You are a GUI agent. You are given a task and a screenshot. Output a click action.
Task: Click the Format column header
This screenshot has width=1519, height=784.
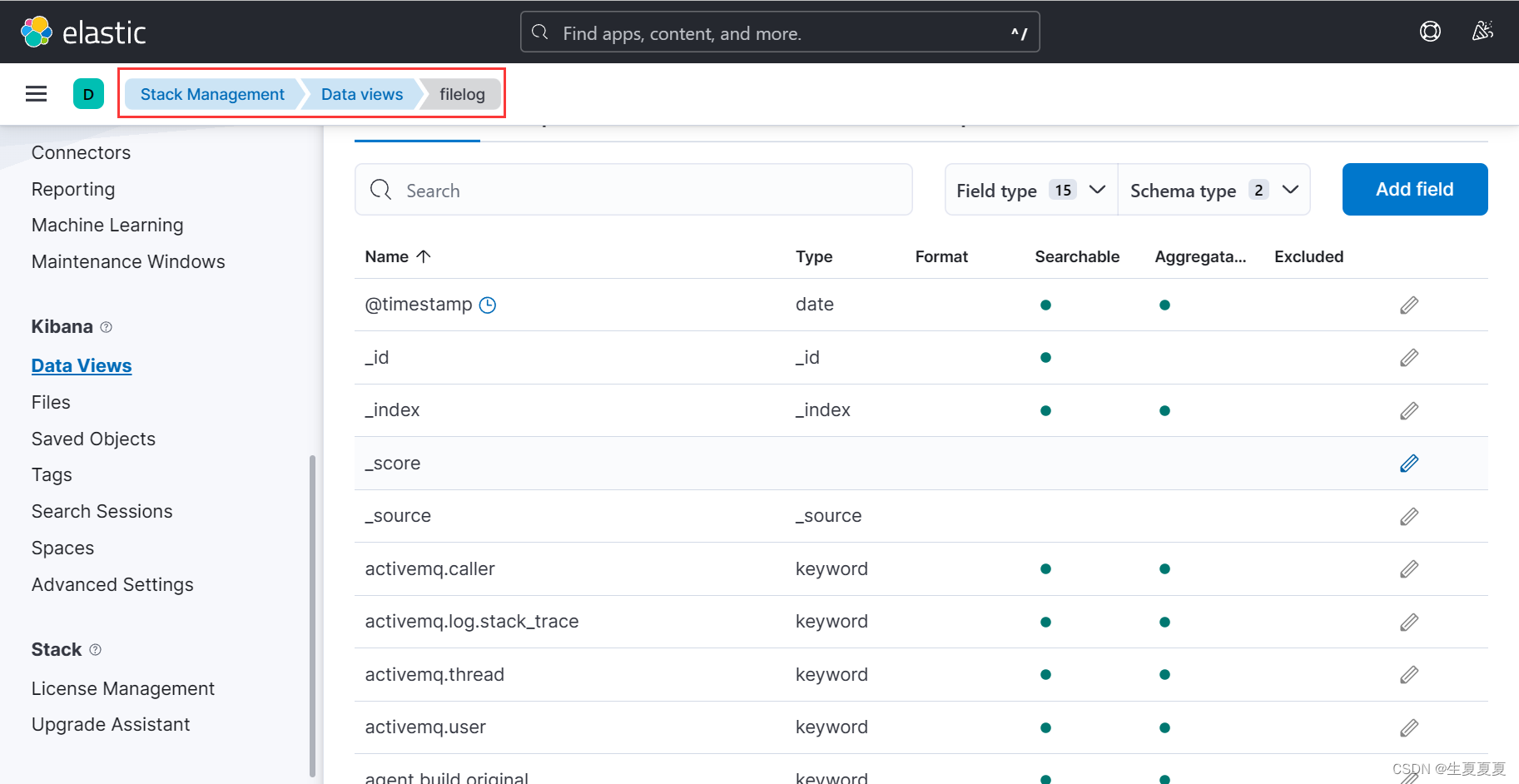941,257
